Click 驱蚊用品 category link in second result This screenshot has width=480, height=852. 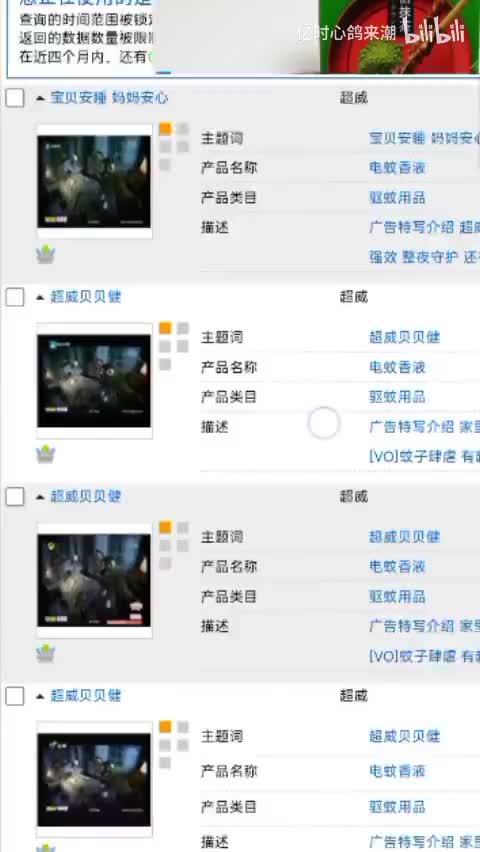pos(397,397)
